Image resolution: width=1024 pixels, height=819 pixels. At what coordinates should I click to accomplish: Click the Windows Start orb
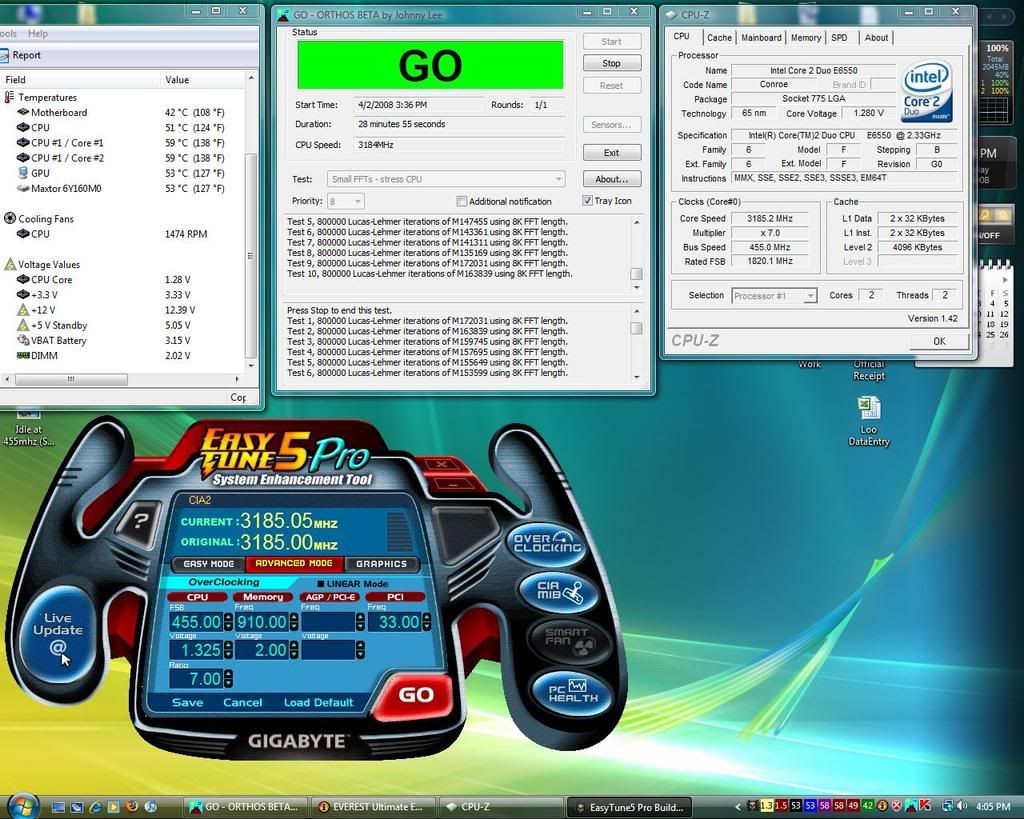(22, 805)
